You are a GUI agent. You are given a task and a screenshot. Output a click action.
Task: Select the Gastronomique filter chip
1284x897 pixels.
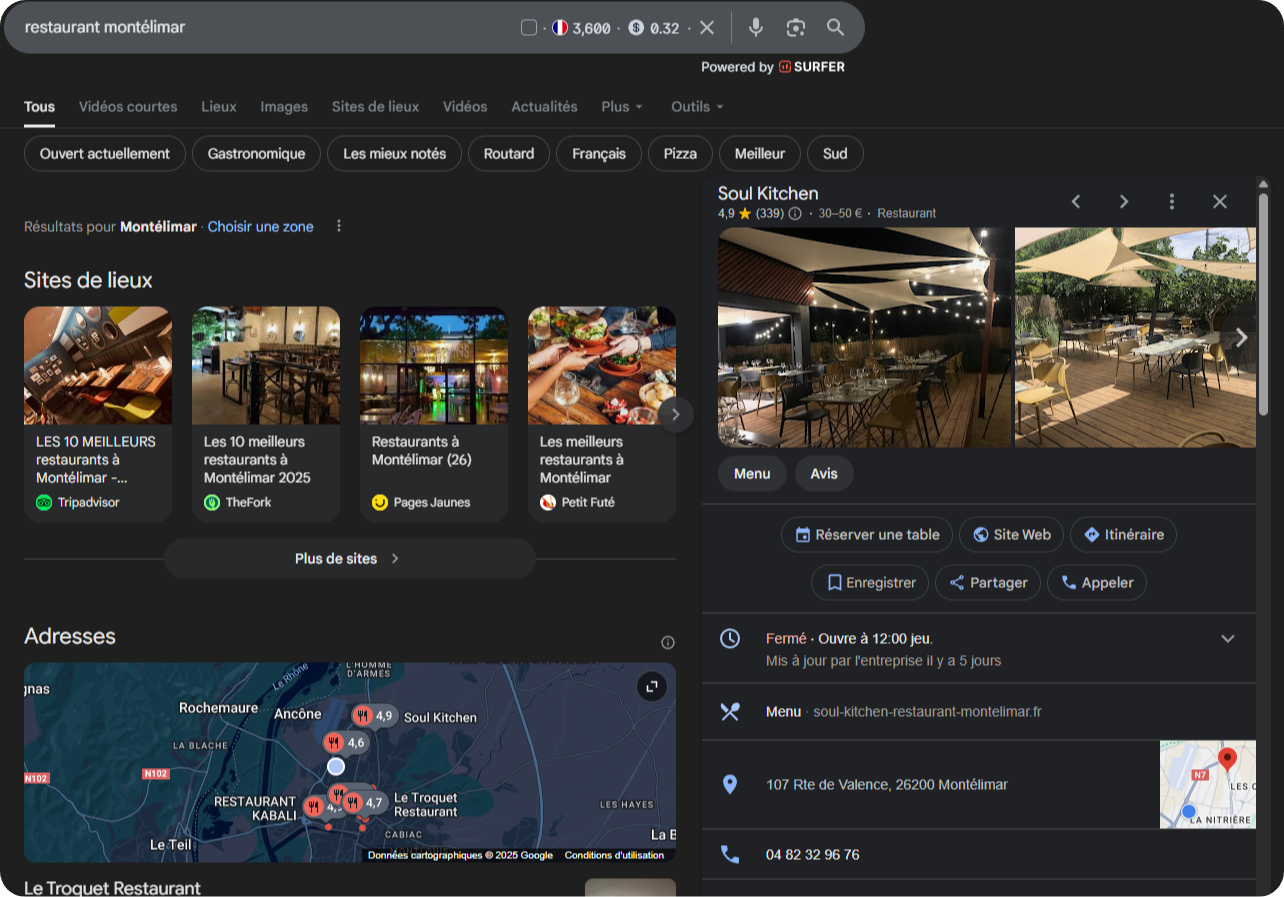pyautogui.click(x=256, y=154)
